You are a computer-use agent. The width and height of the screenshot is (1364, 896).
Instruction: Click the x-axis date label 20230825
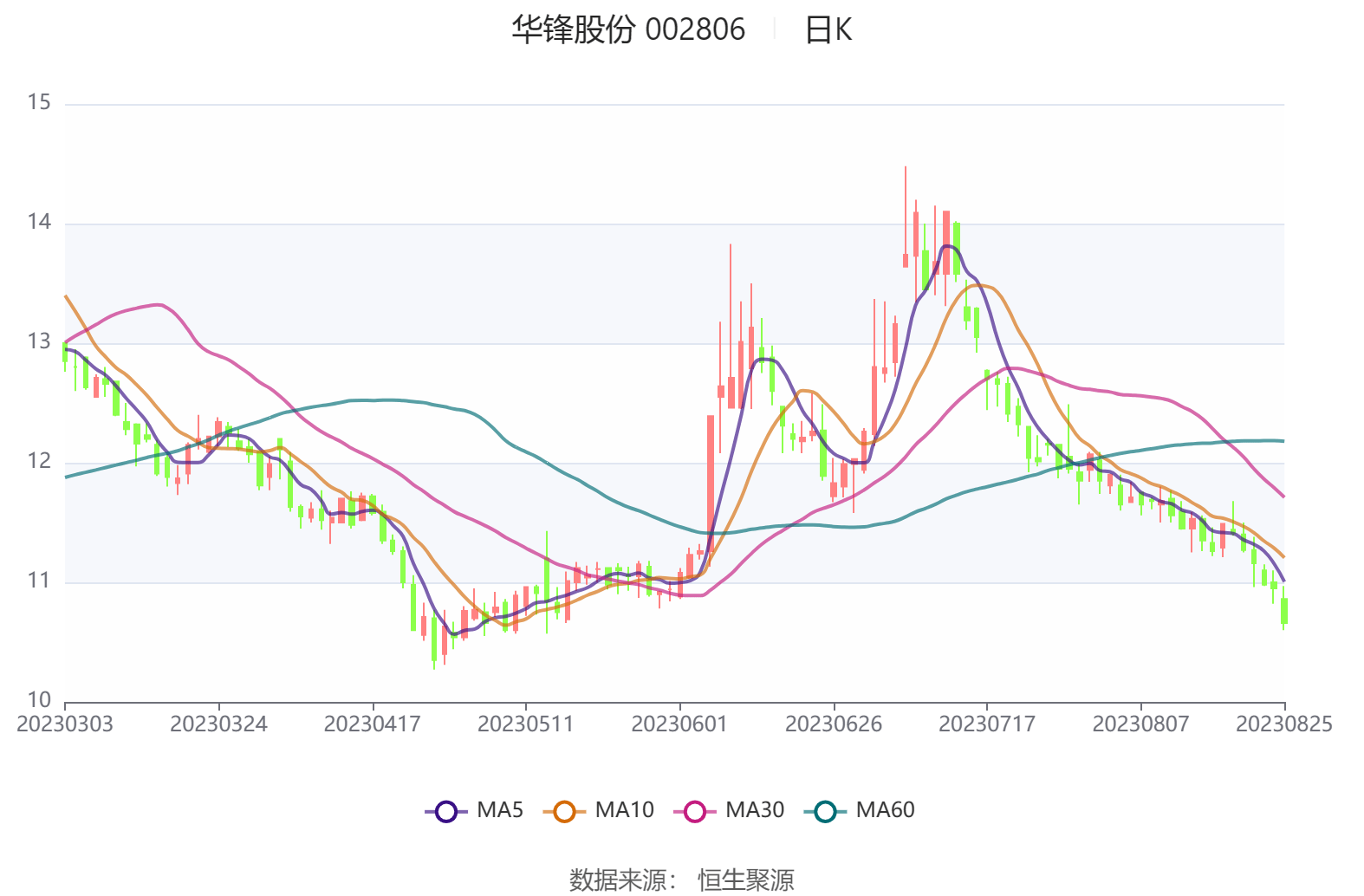coord(1284,724)
